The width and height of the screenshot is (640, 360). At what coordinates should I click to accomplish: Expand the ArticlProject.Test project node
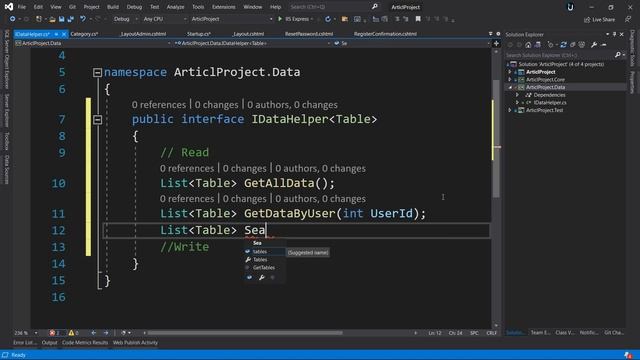(510, 110)
